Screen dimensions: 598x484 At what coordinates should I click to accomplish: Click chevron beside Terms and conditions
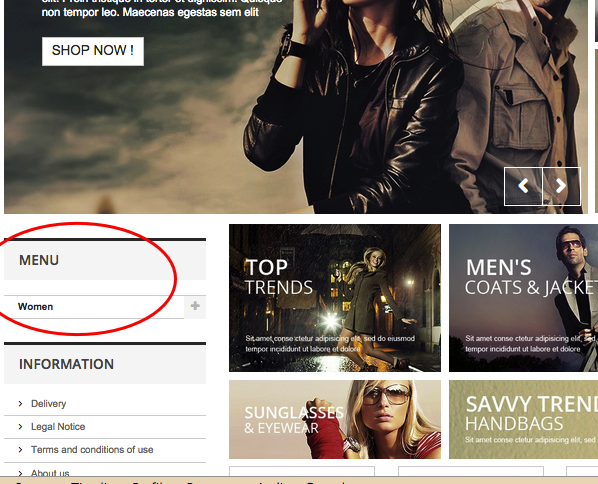[21, 450]
